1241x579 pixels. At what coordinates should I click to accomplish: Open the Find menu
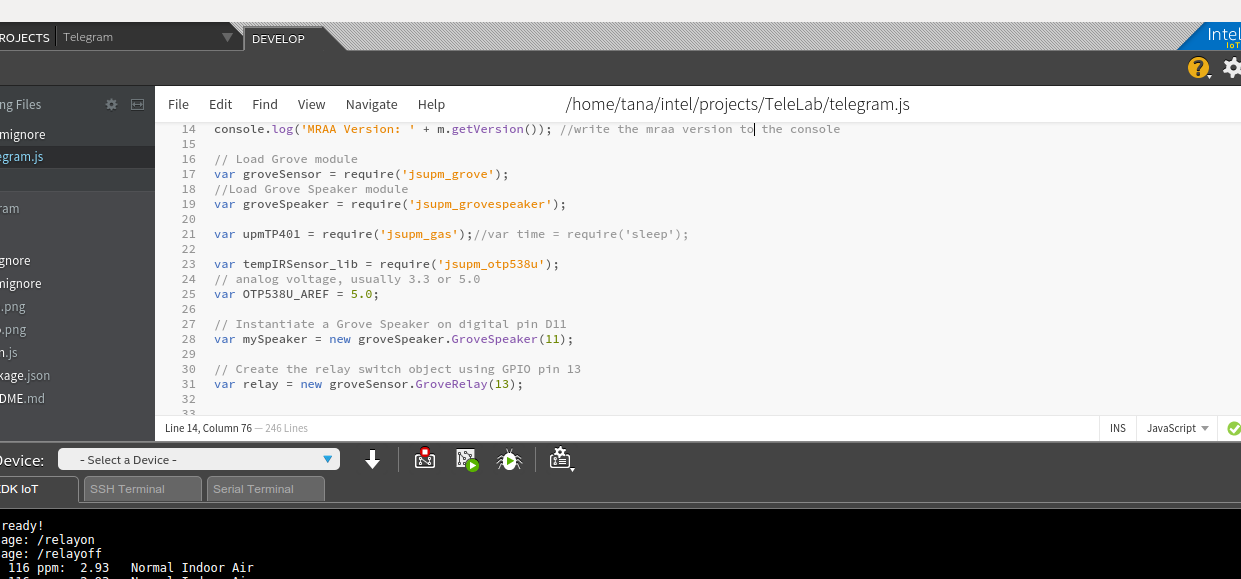click(265, 104)
